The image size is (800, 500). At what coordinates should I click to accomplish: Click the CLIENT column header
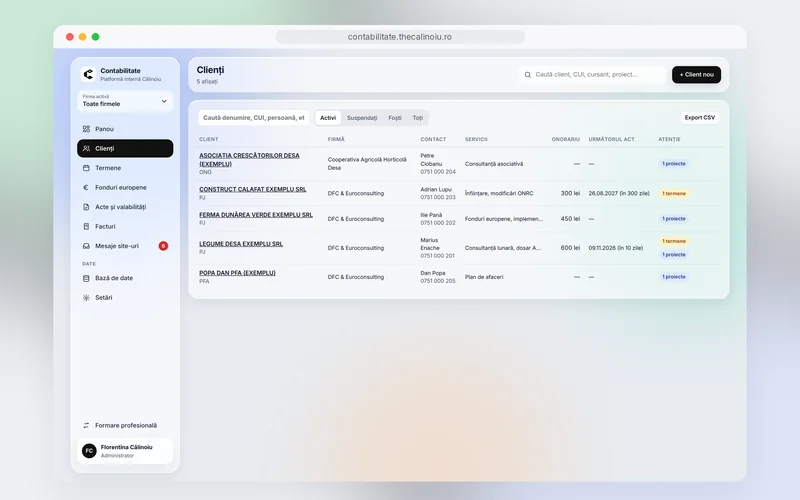pos(209,139)
